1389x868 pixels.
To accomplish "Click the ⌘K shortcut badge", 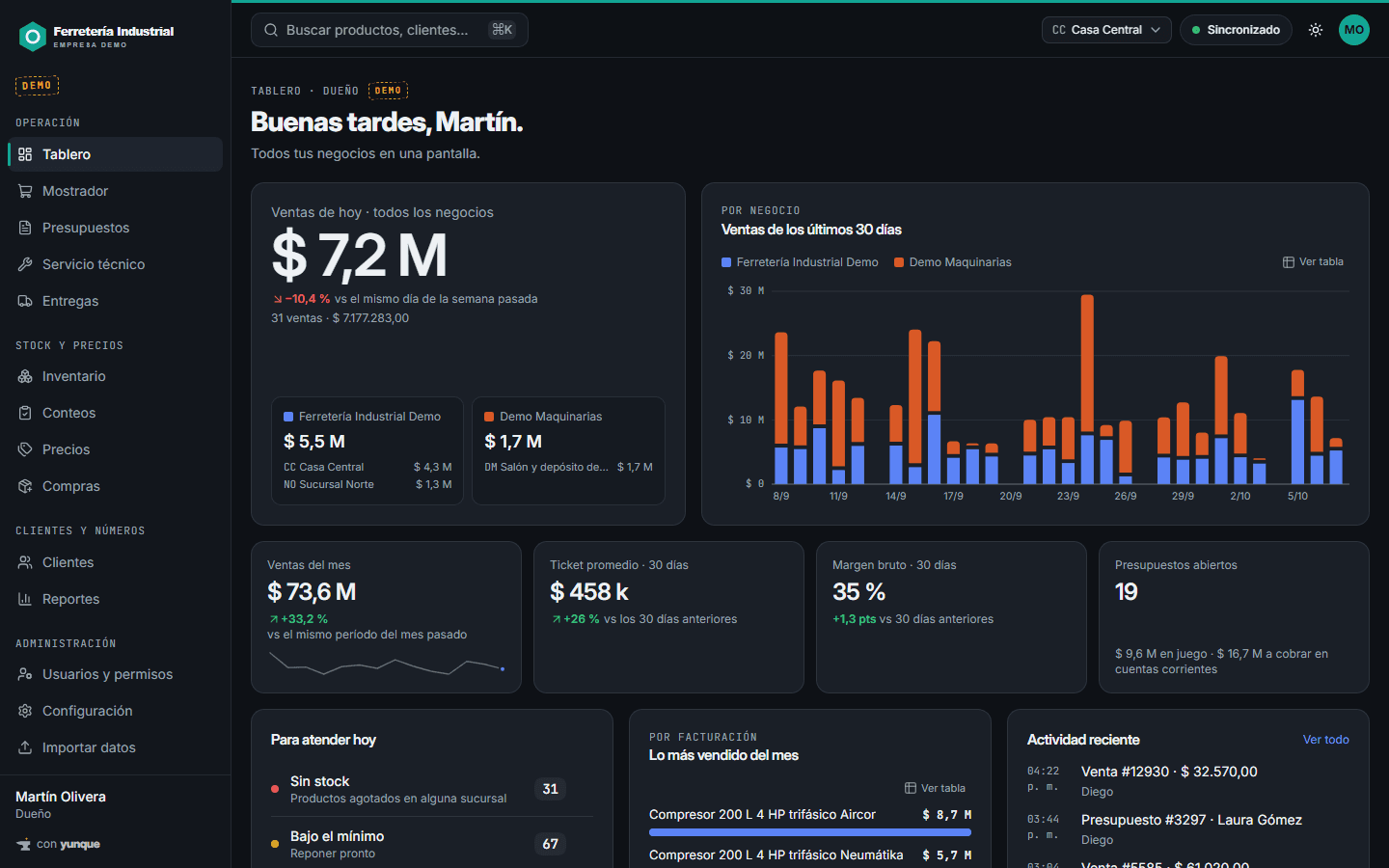I will coord(502,30).
